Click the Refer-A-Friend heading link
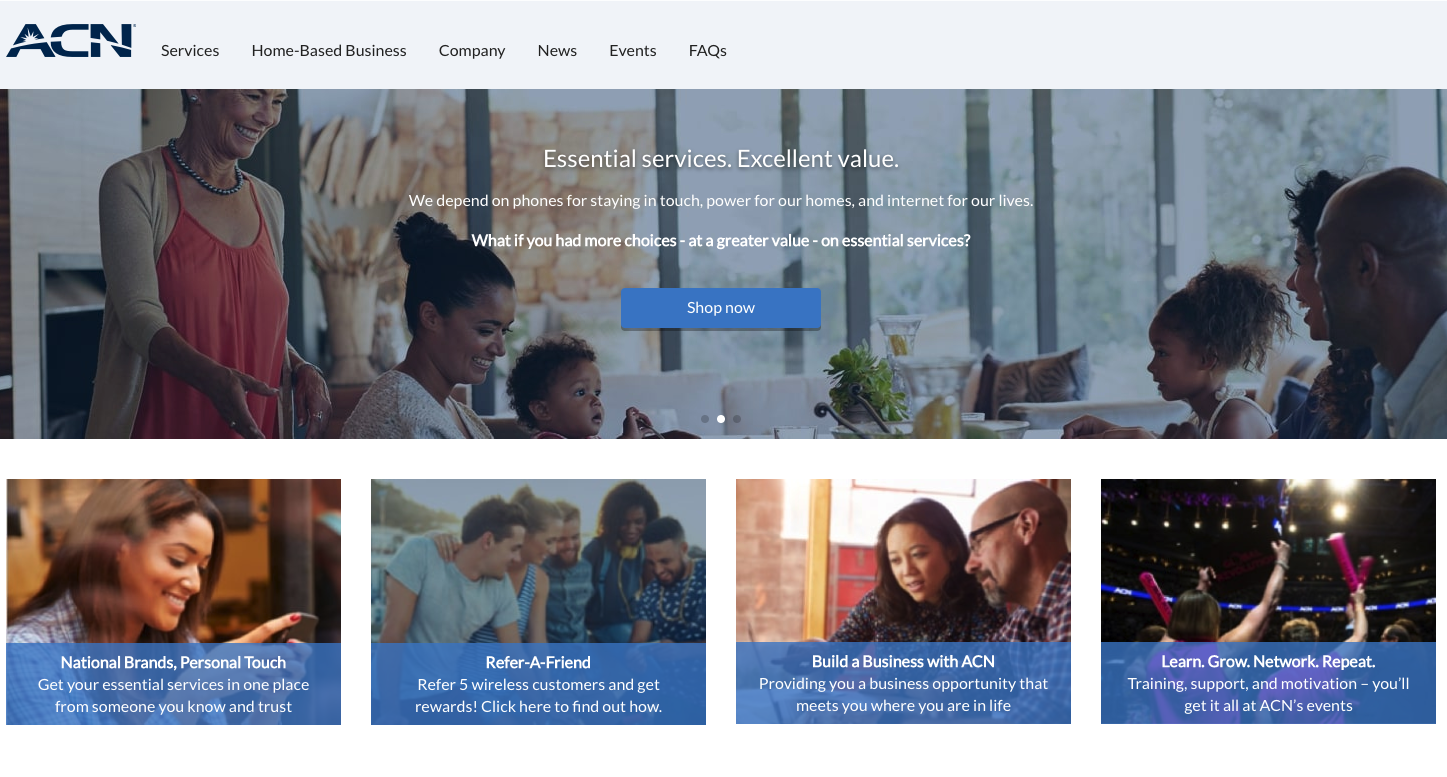This screenshot has height=777, width=1447. (x=538, y=662)
